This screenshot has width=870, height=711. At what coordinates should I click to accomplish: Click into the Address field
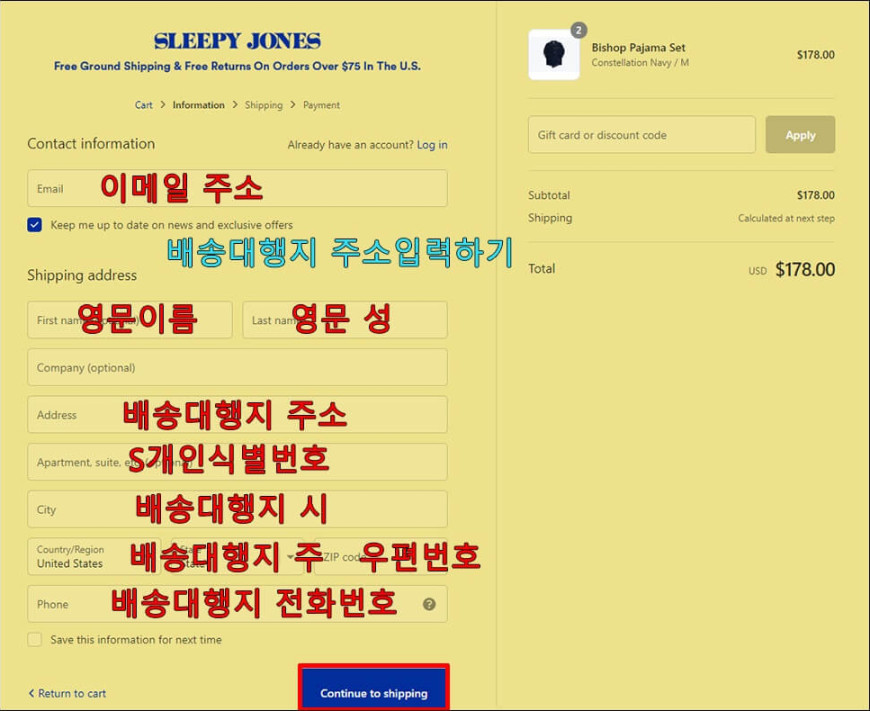tap(237, 415)
